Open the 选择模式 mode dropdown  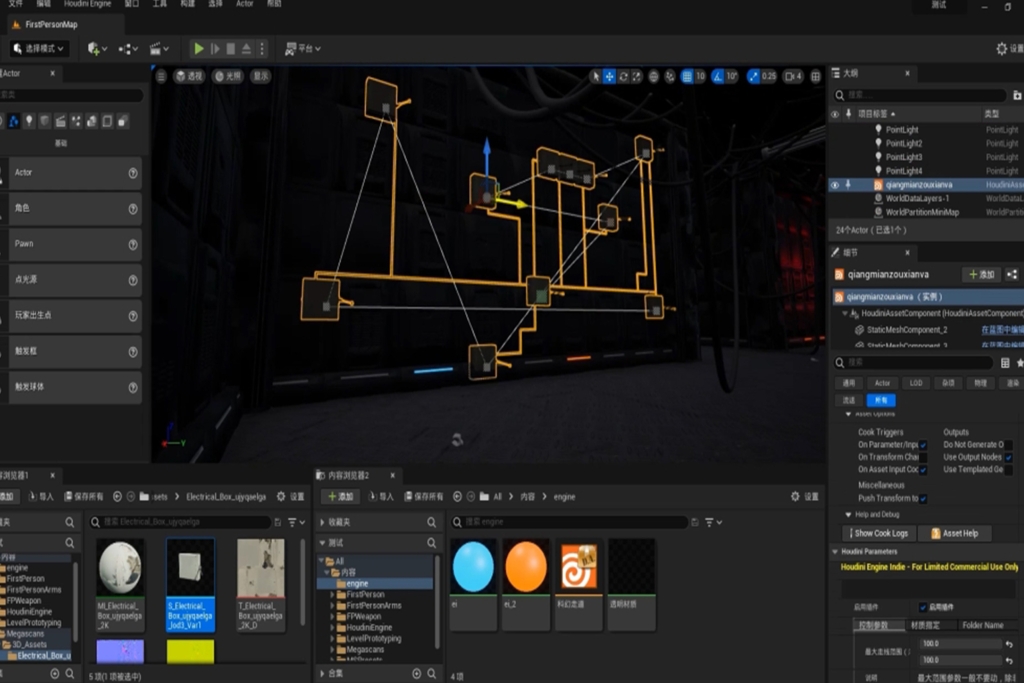coord(42,46)
